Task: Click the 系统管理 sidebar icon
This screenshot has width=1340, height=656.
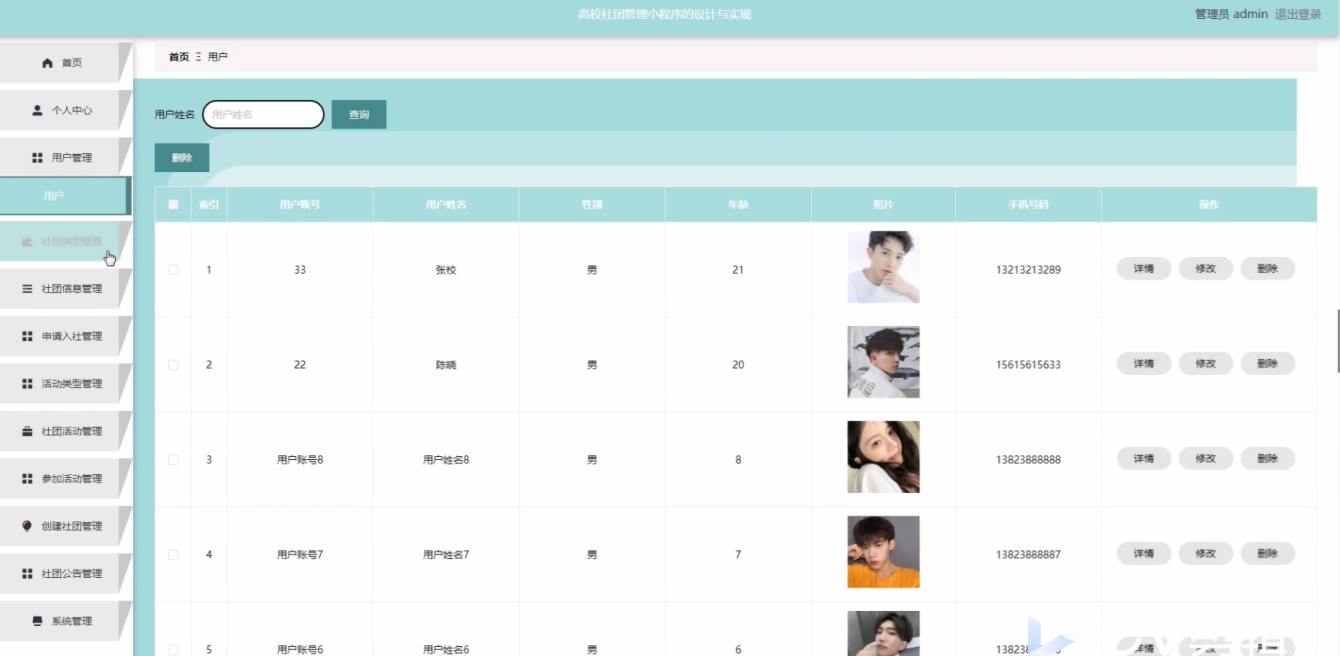Action: click(x=35, y=620)
